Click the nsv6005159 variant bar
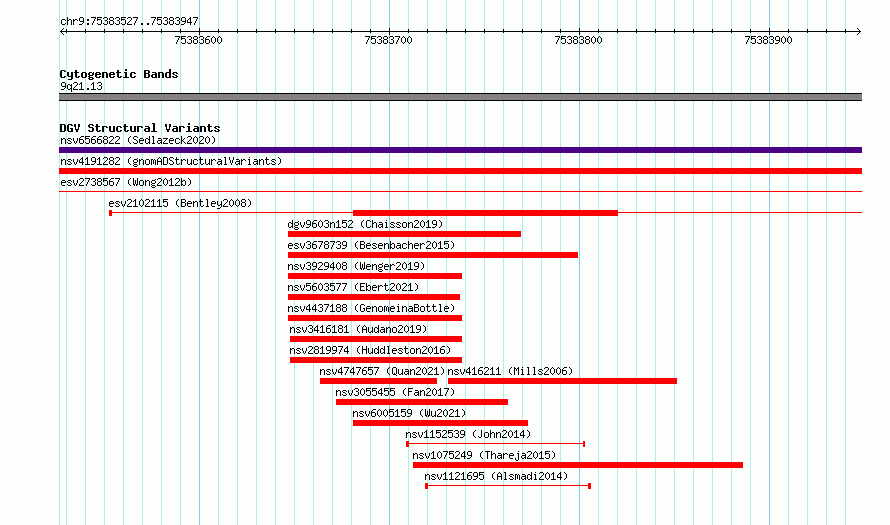This screenshot has width=890, height=525. coord(440,423)
